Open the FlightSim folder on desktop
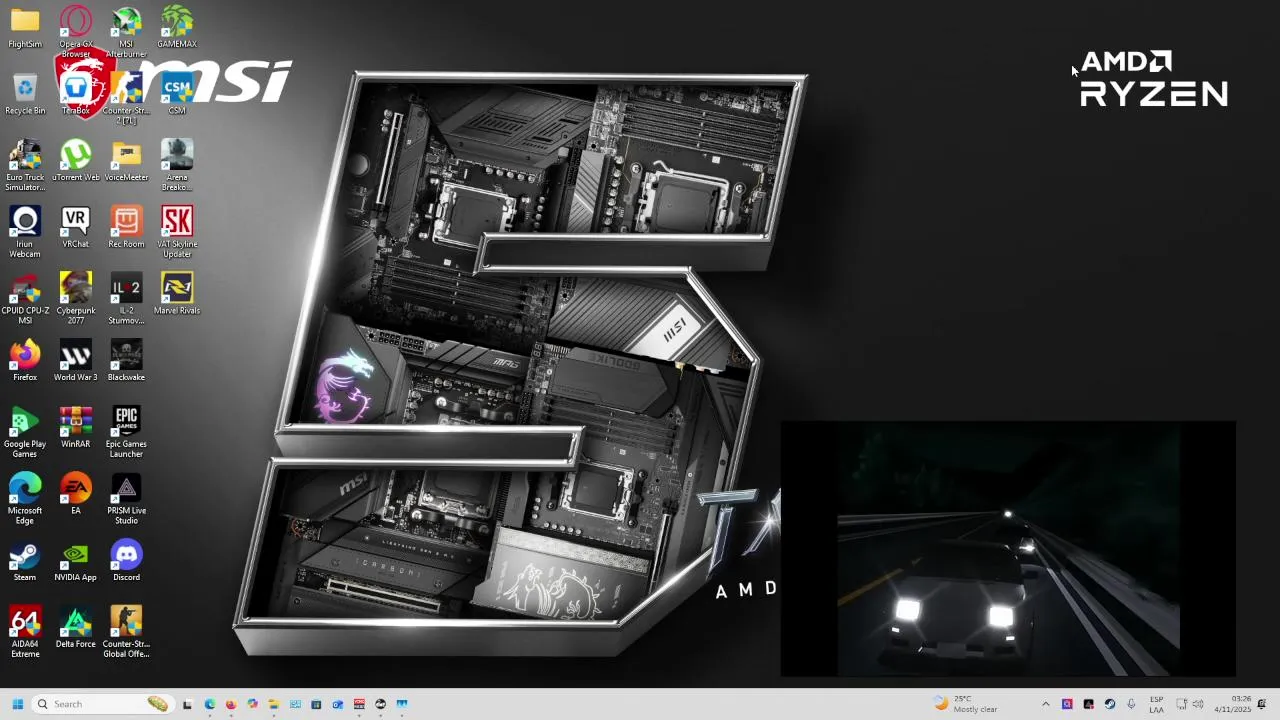1280x720 pixels. pyautogui.click(x=25, y=28)
